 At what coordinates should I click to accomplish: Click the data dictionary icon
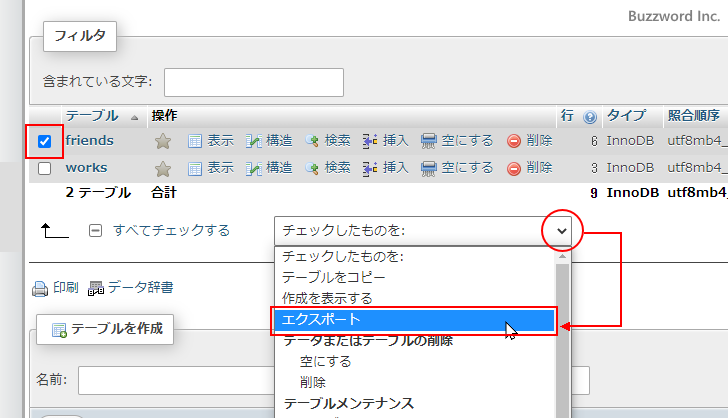[x=96, y=288]
